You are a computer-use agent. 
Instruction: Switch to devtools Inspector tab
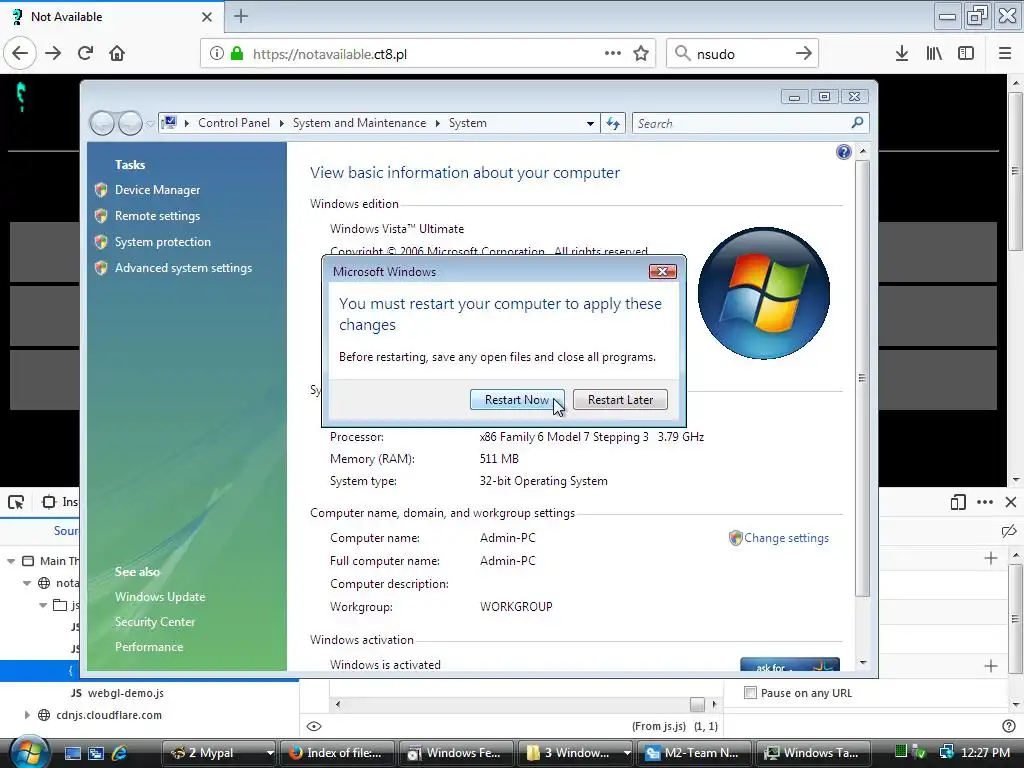(59, 502)
